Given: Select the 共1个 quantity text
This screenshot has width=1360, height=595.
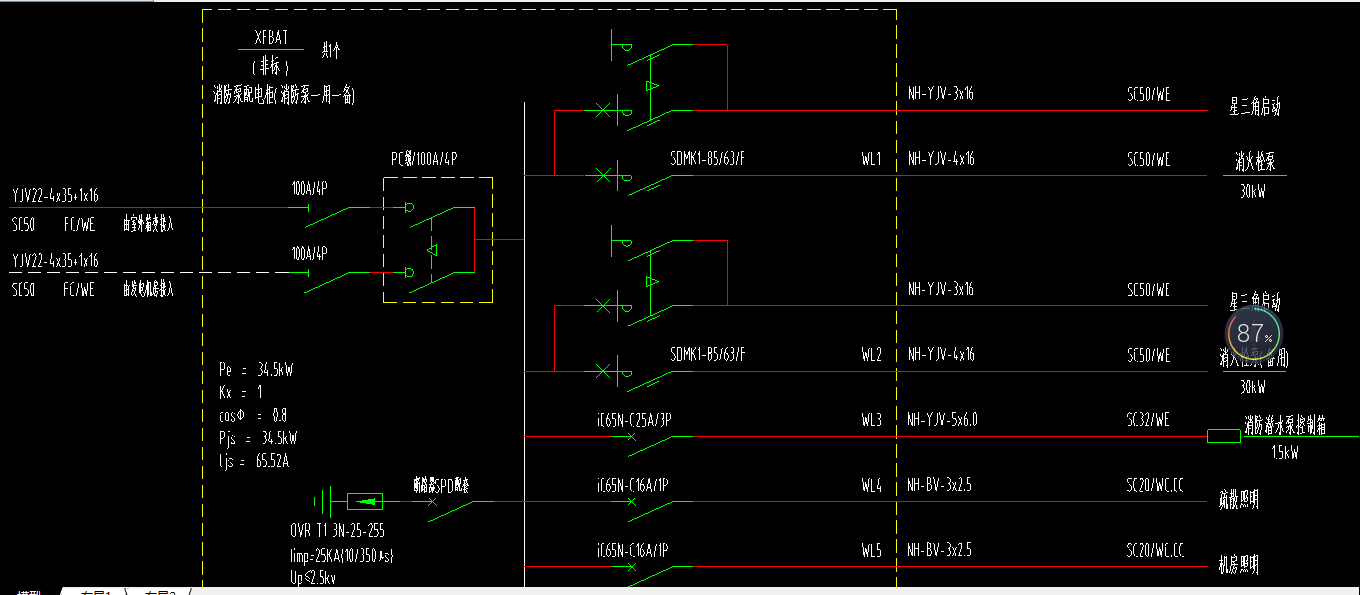Looking at the screenshot, I should coord(331,49).
